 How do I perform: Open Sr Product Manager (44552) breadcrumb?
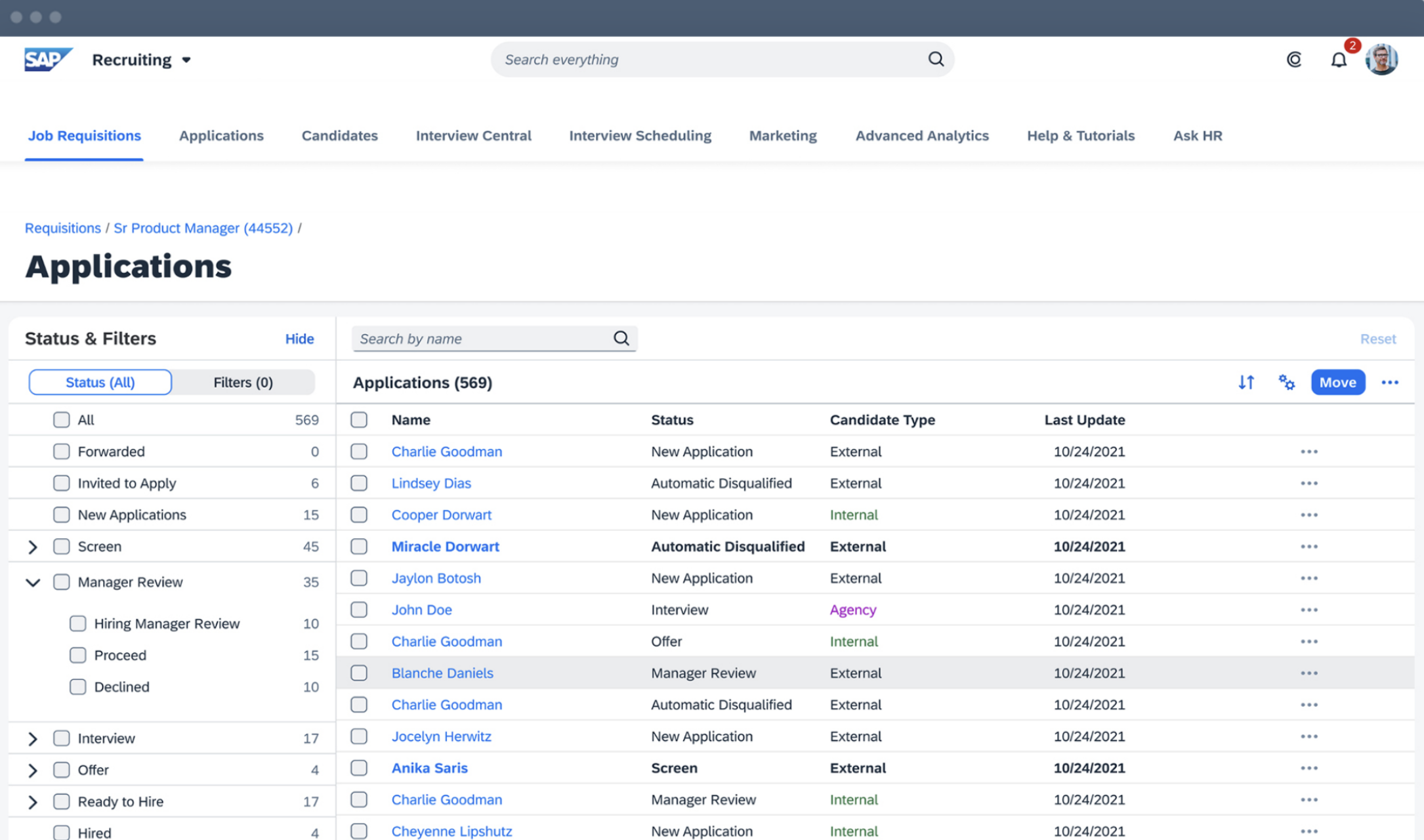pyautogui.click(x=203, y=228)
